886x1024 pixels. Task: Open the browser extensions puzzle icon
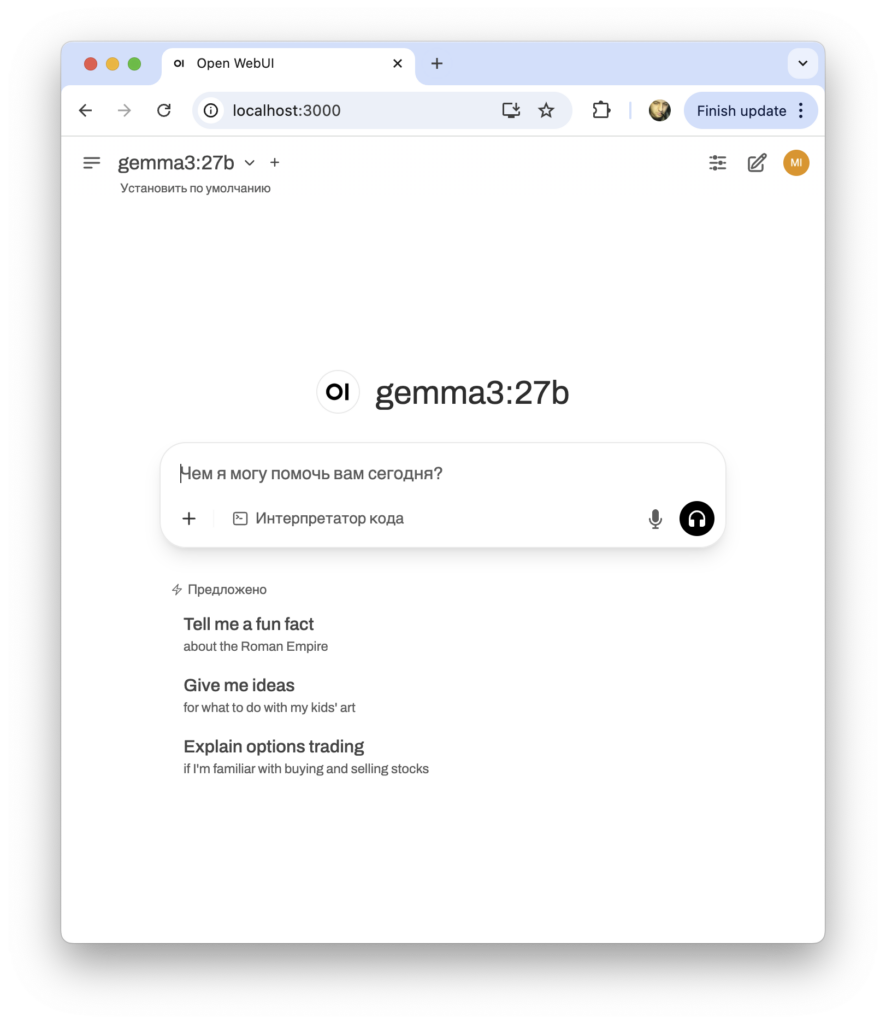point(601,110)
